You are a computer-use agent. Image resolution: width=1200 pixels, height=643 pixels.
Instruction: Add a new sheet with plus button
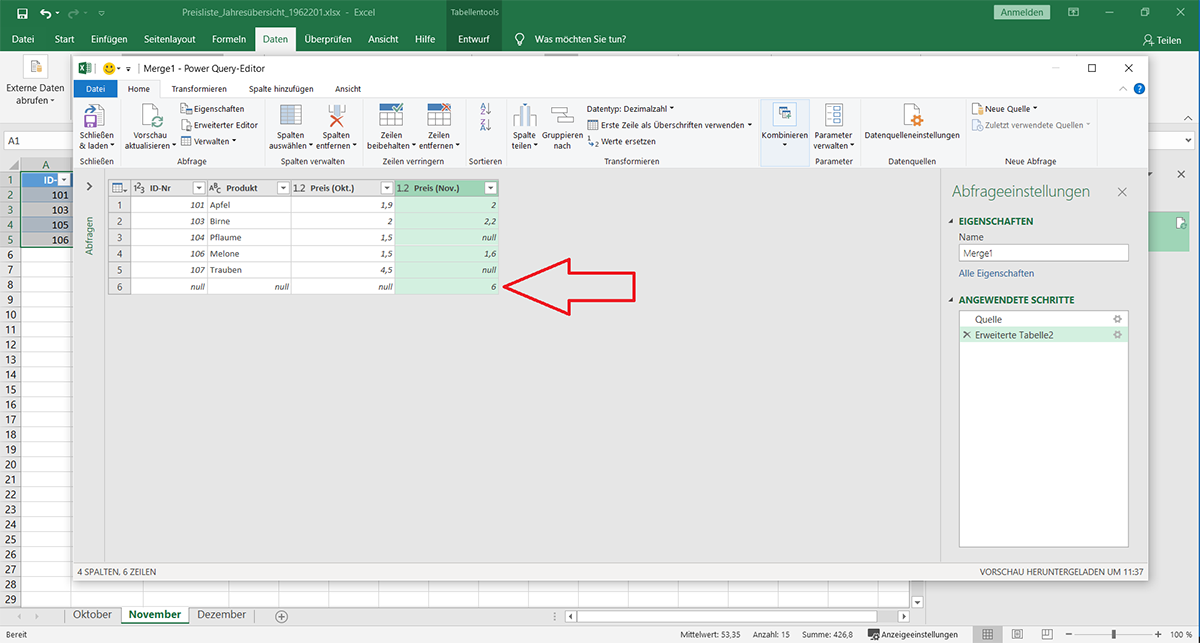pyautogui.click(x=281, y=615)
